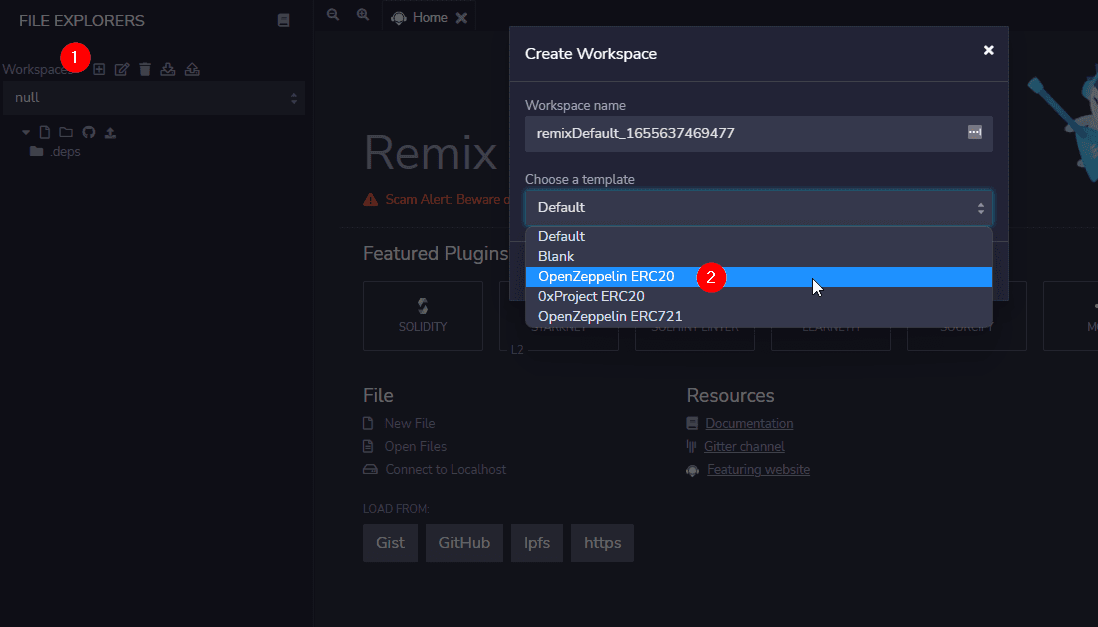This screenshot has height=627, width=1098.
Task: Restore workspaces with upload icon
Action: coord(192,69)
